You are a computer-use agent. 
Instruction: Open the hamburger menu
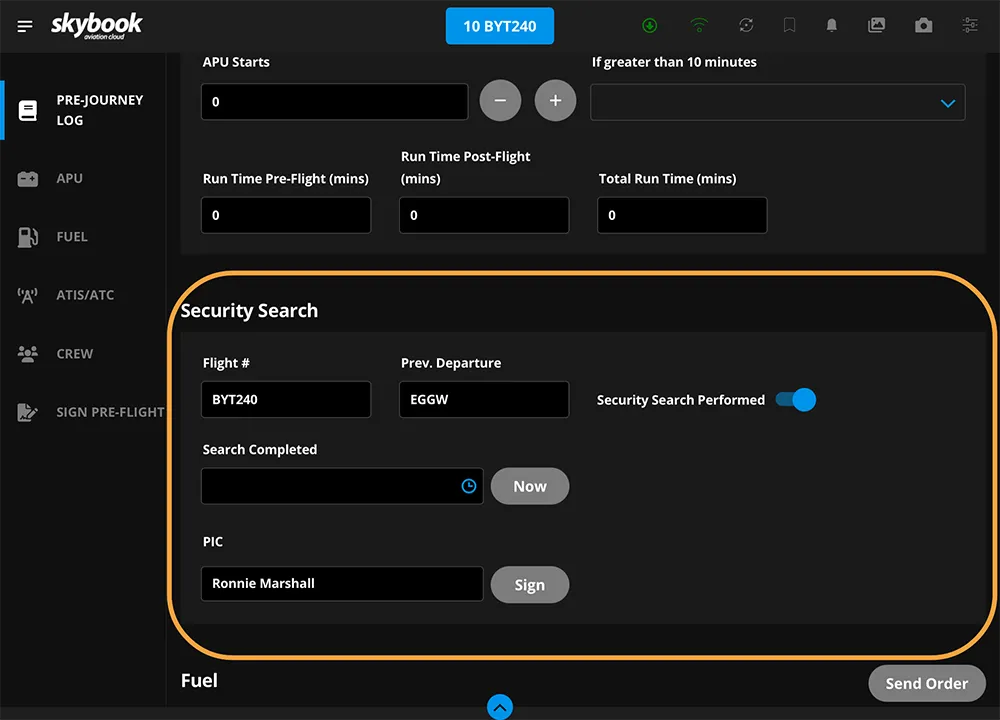click(25, 26)
